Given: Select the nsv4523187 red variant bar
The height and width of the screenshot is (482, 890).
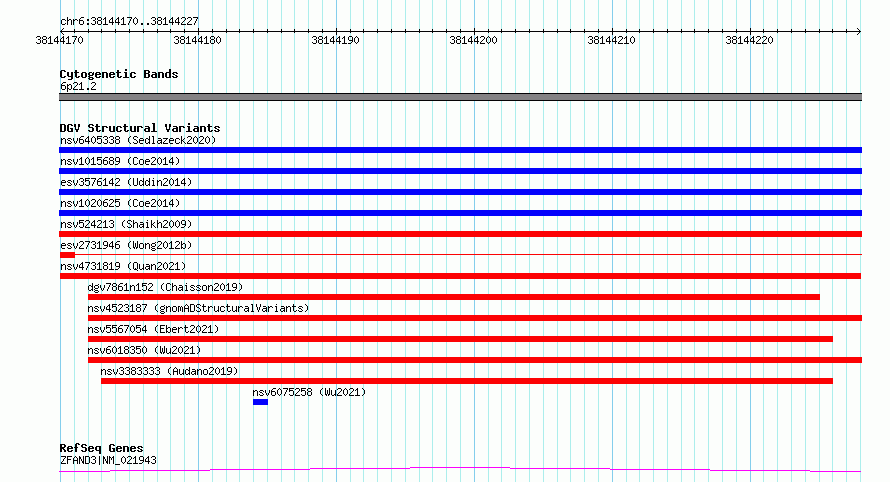Looking at the screenshot, I should pyautogui.click(x=475, y=318).
